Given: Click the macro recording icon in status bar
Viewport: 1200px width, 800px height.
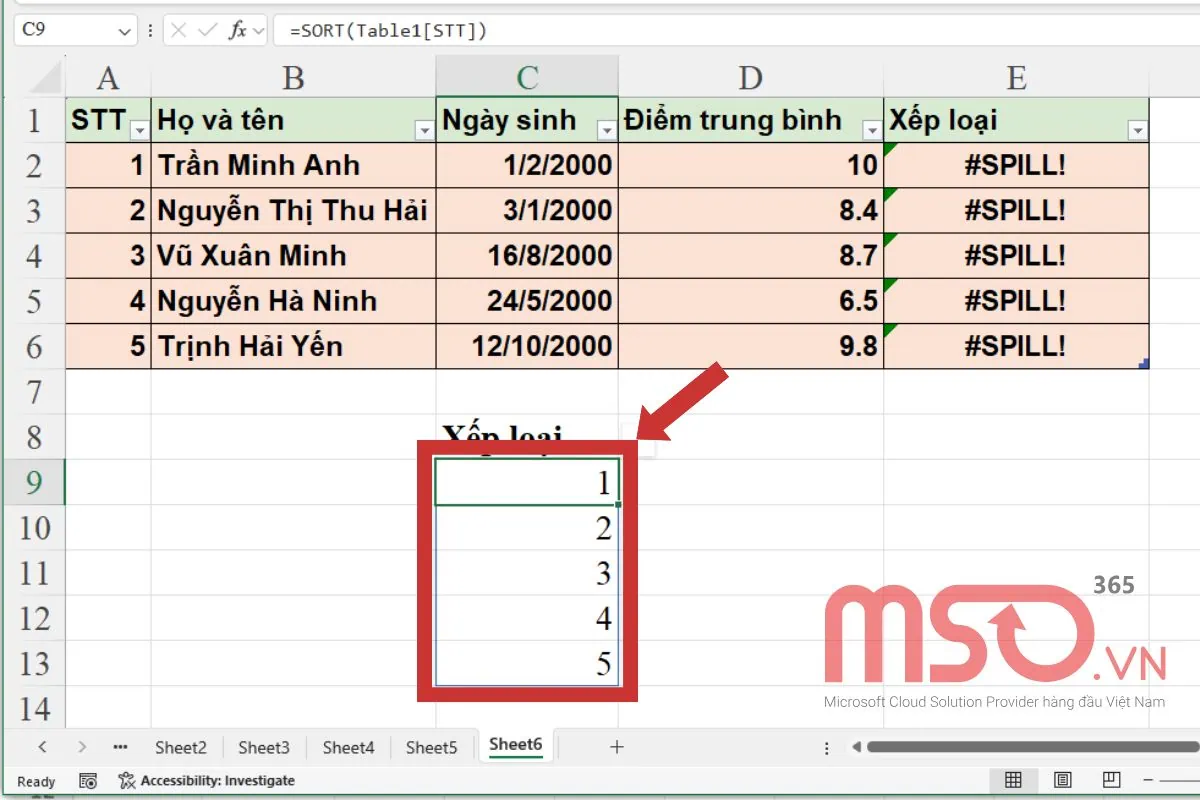Looking at the screenshot, I should (x=88, y=781).
